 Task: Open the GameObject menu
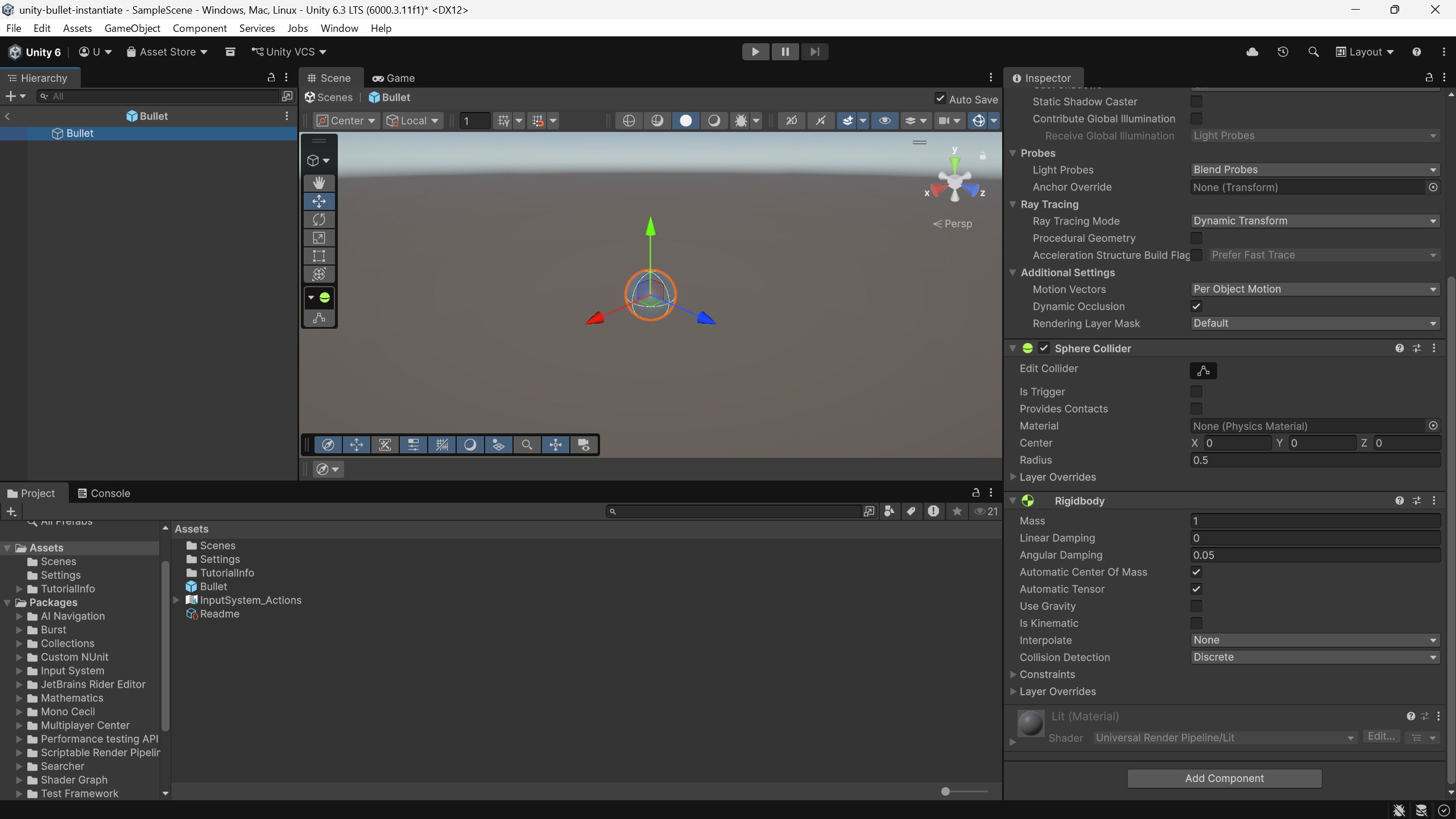pos(132,28)
